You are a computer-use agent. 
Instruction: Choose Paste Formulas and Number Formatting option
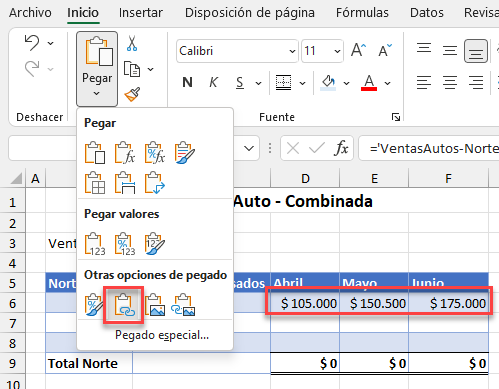pyautogui.click(x=155, y=153)
